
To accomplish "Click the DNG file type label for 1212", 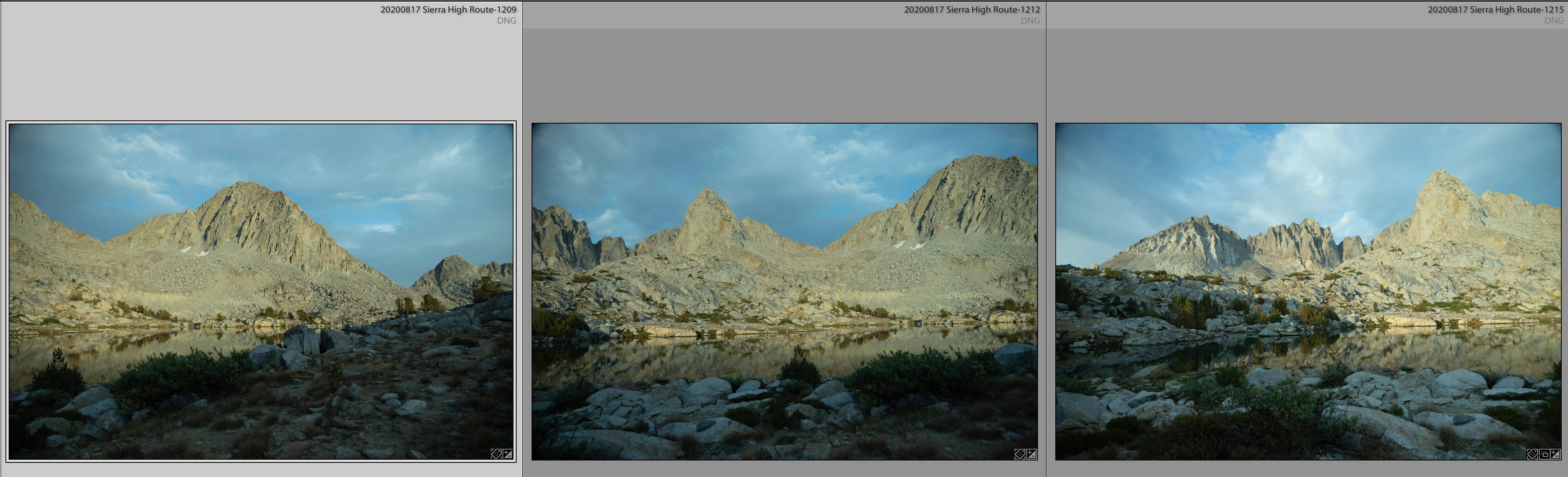I will (x=1030, y=21).
